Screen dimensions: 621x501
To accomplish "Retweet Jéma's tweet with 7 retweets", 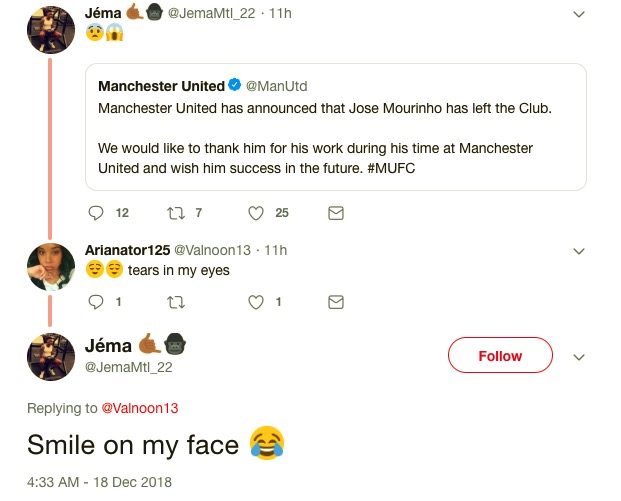I will click(x=176, y=213).
